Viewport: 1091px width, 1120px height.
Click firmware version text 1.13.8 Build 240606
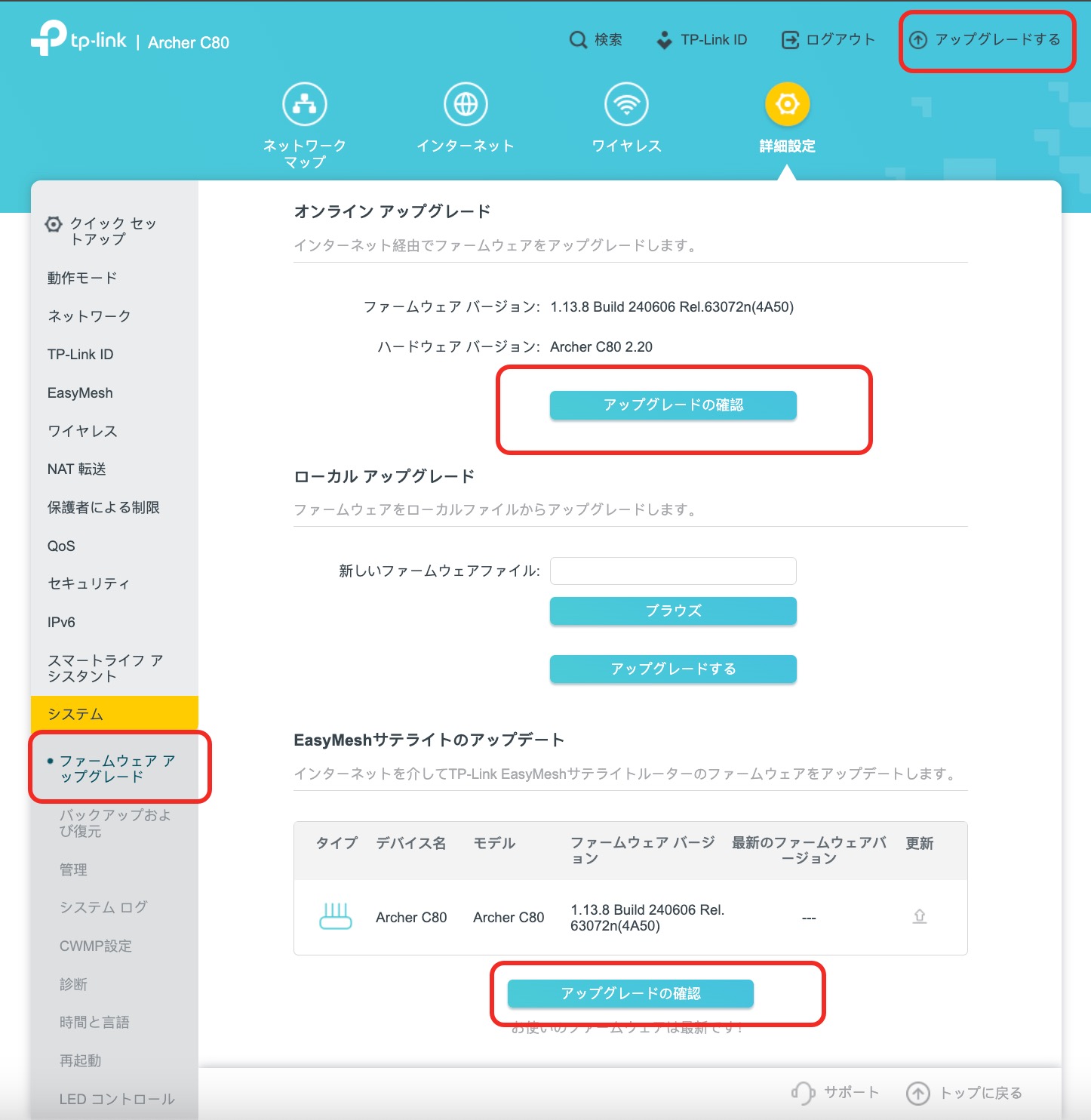672,307
